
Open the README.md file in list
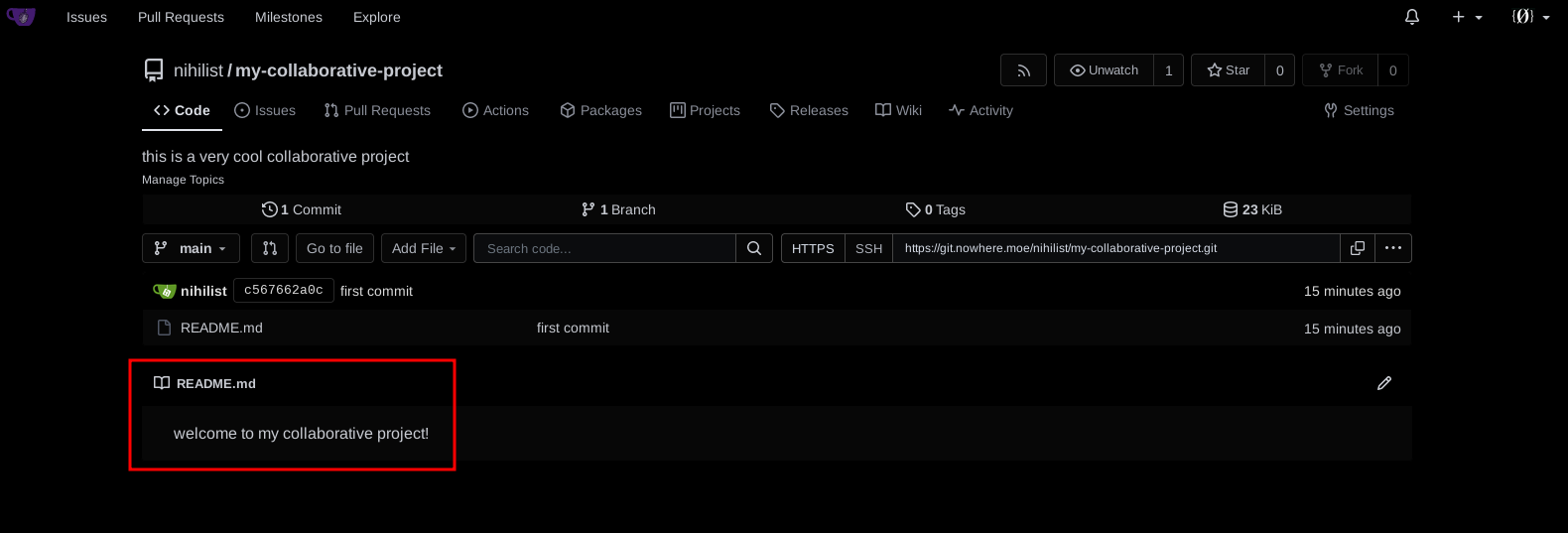pyautogui.click(x=221, y=328)
